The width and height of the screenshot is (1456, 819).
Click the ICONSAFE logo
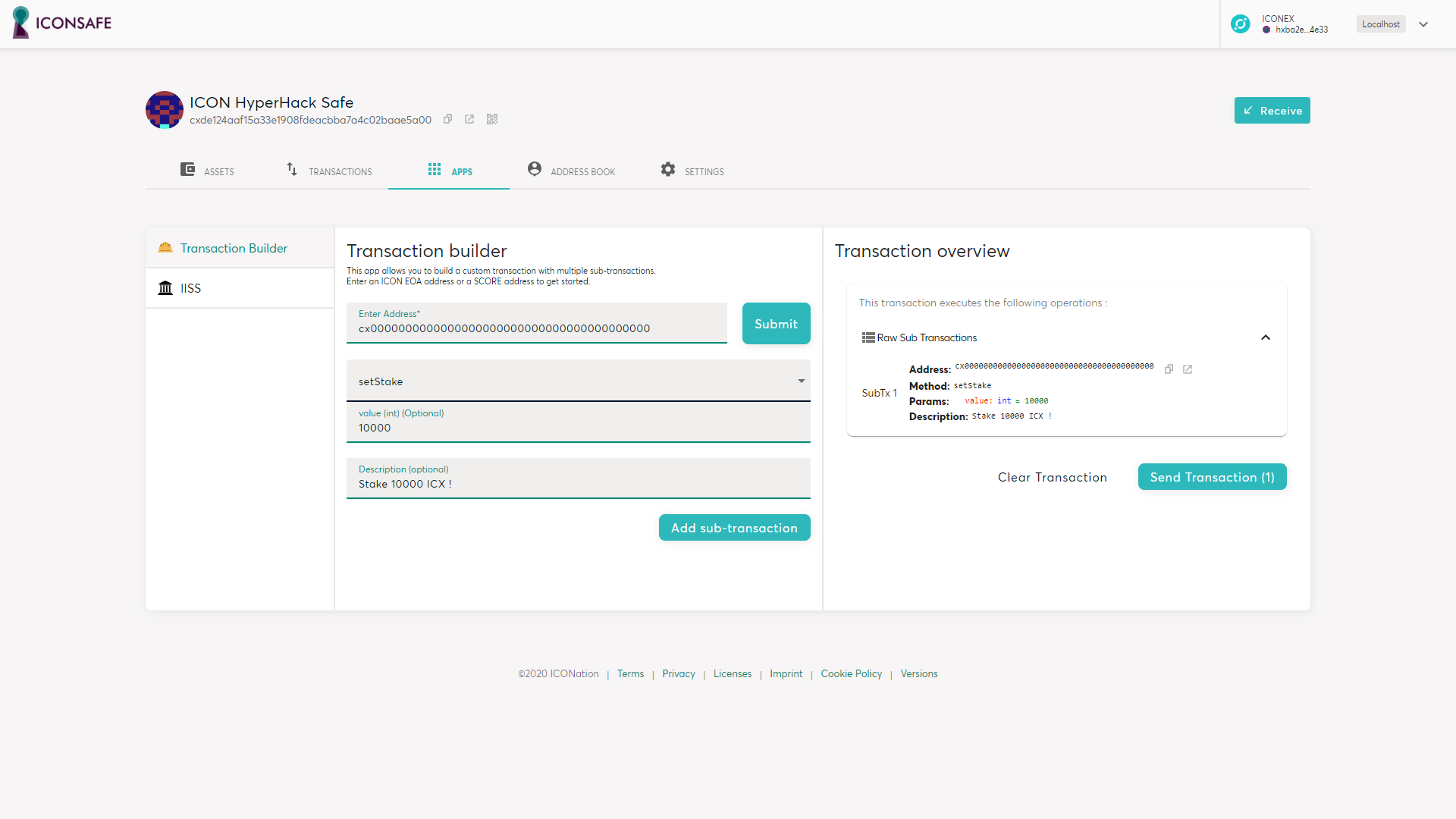(x=62, y=23)
